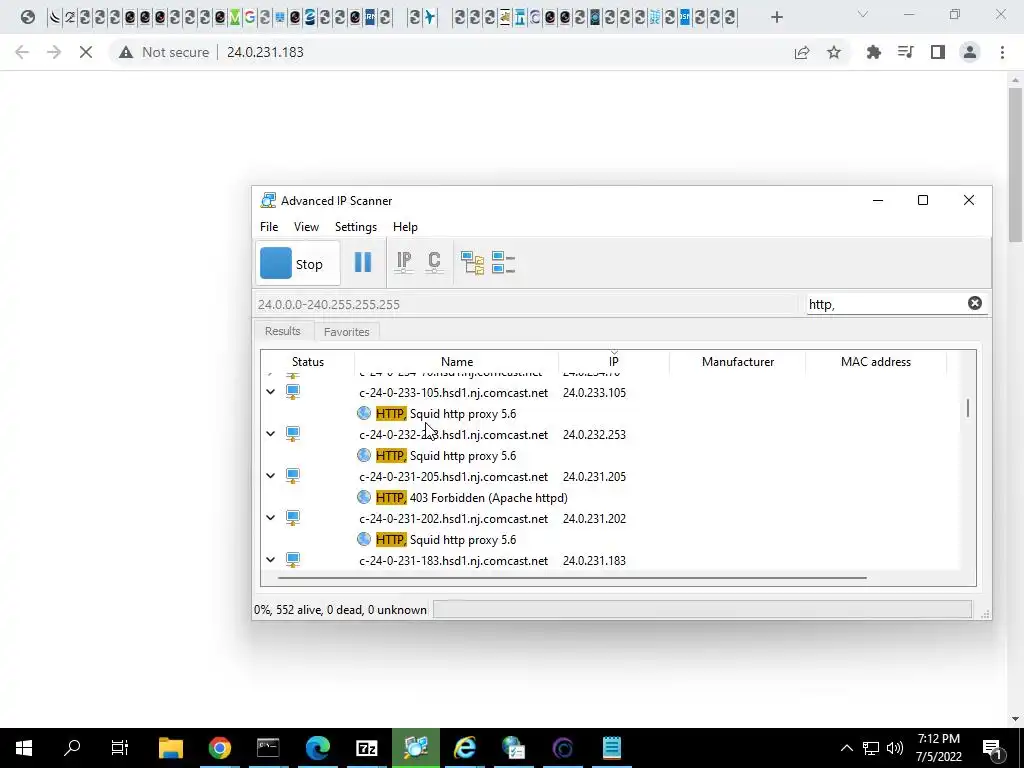
Task: Sort by the Name column header
Action: pyautogui.click(x=456, y=362)
